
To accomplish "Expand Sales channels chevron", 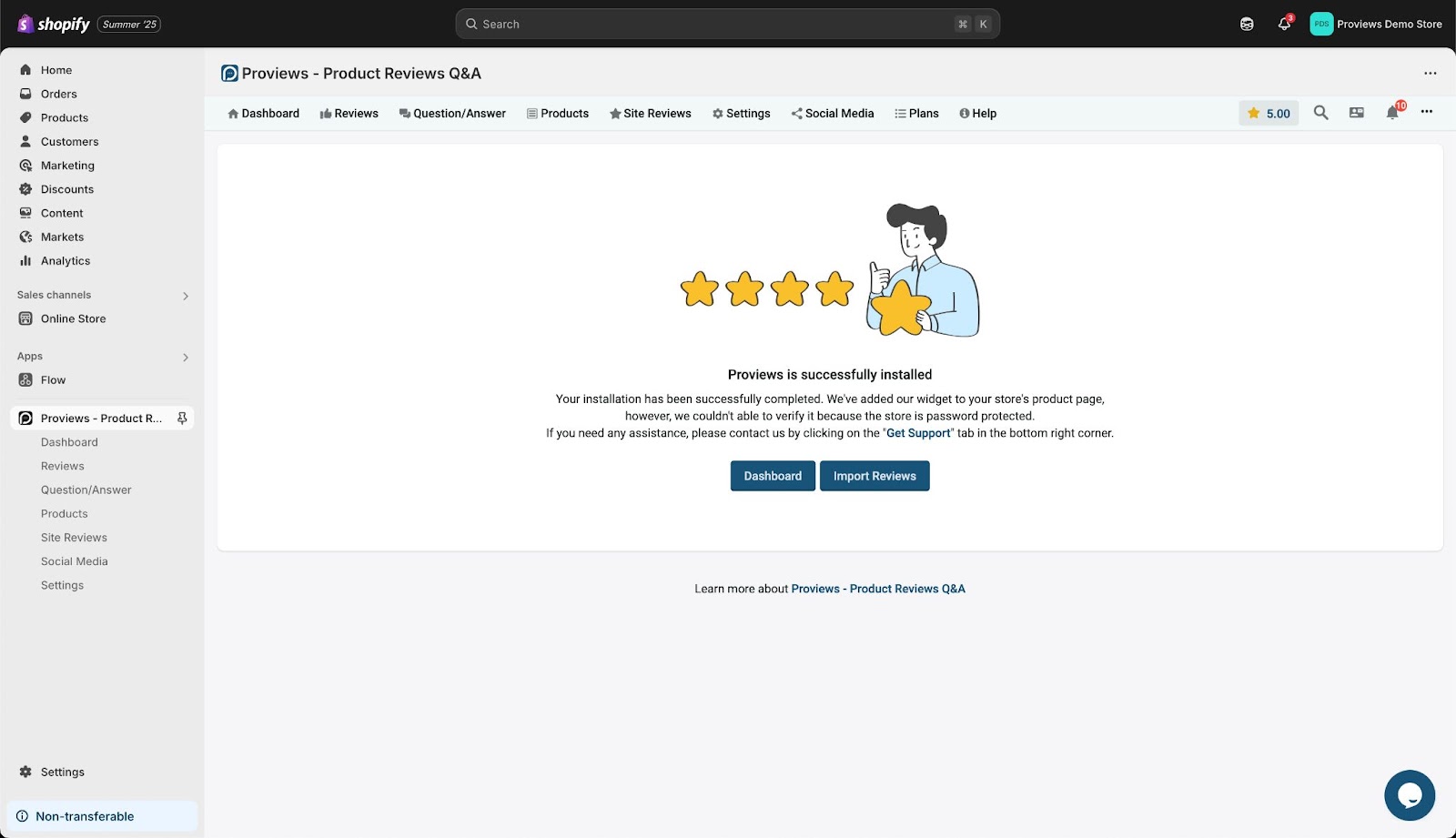I will [x=186, y=296].
